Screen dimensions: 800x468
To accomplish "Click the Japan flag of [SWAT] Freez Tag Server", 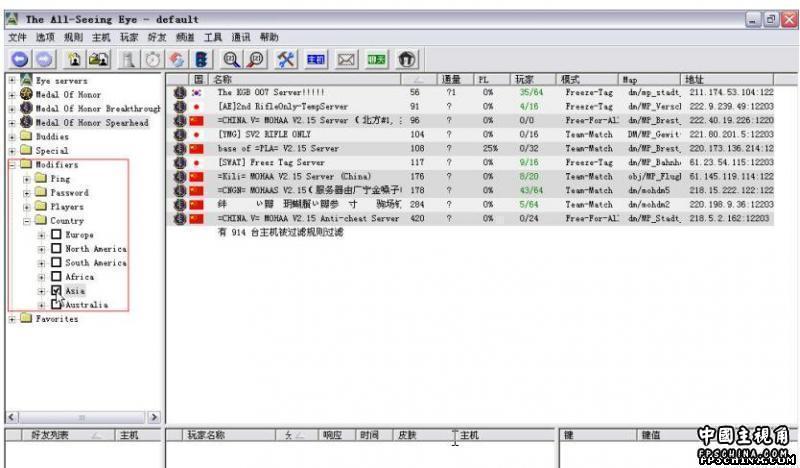I will click(x=196, y=163).
